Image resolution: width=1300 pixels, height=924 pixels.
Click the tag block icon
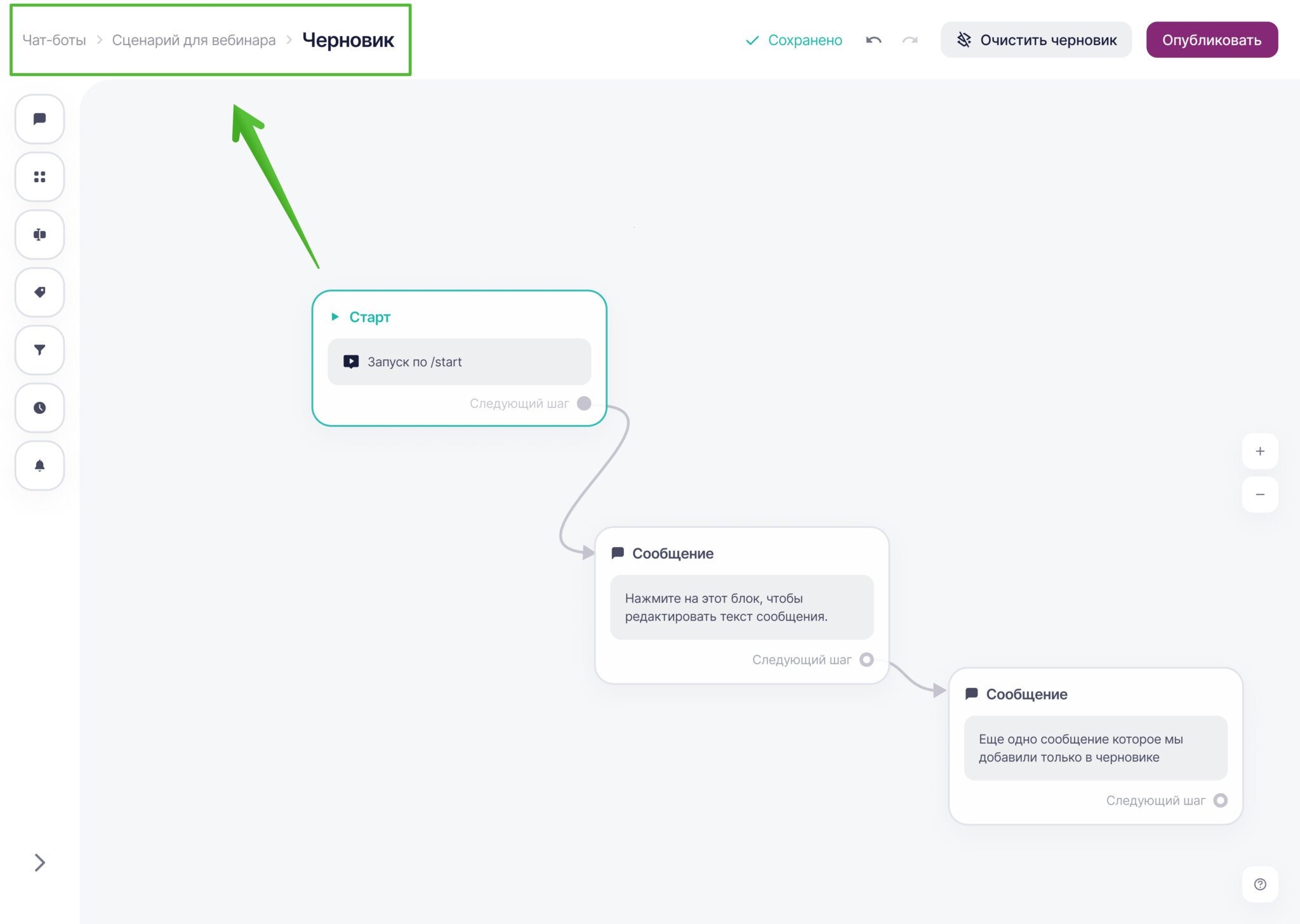pos(39,293)
